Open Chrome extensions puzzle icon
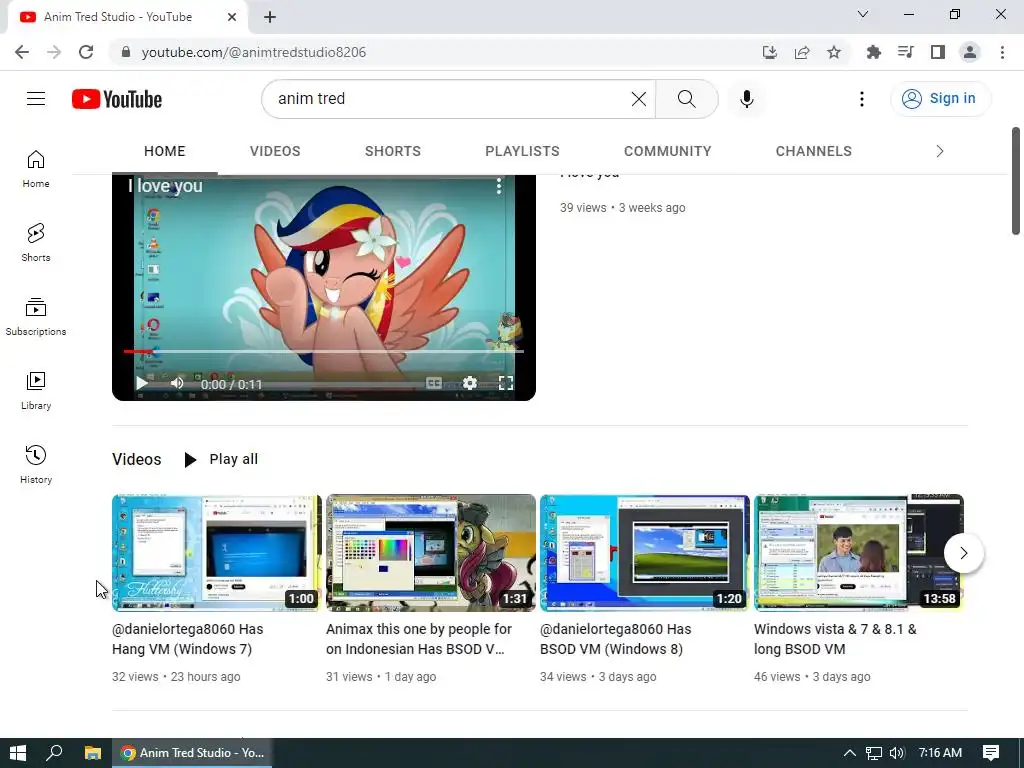 click(873, 52)
